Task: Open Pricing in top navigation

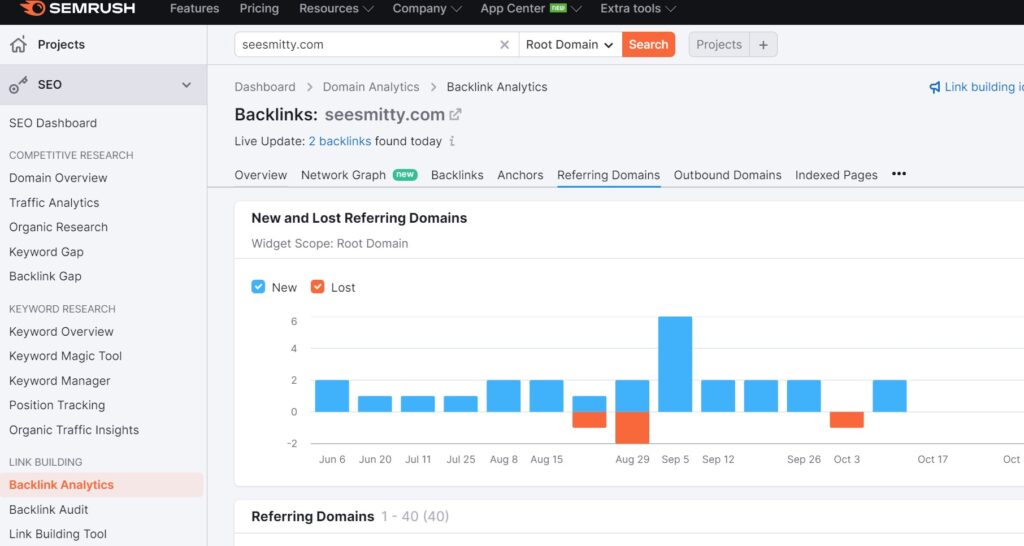Action: coord(259,8)
